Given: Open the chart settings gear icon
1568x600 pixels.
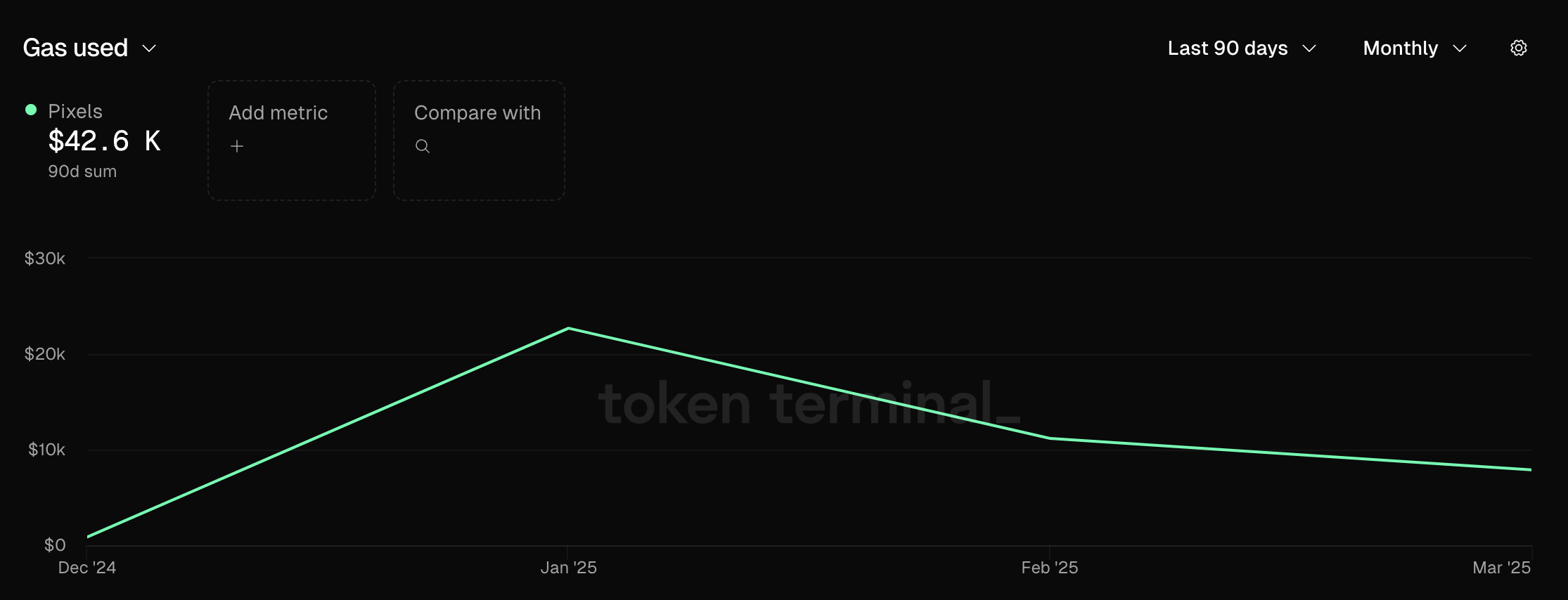Looking at the screenshot, I should [1519, 48].
